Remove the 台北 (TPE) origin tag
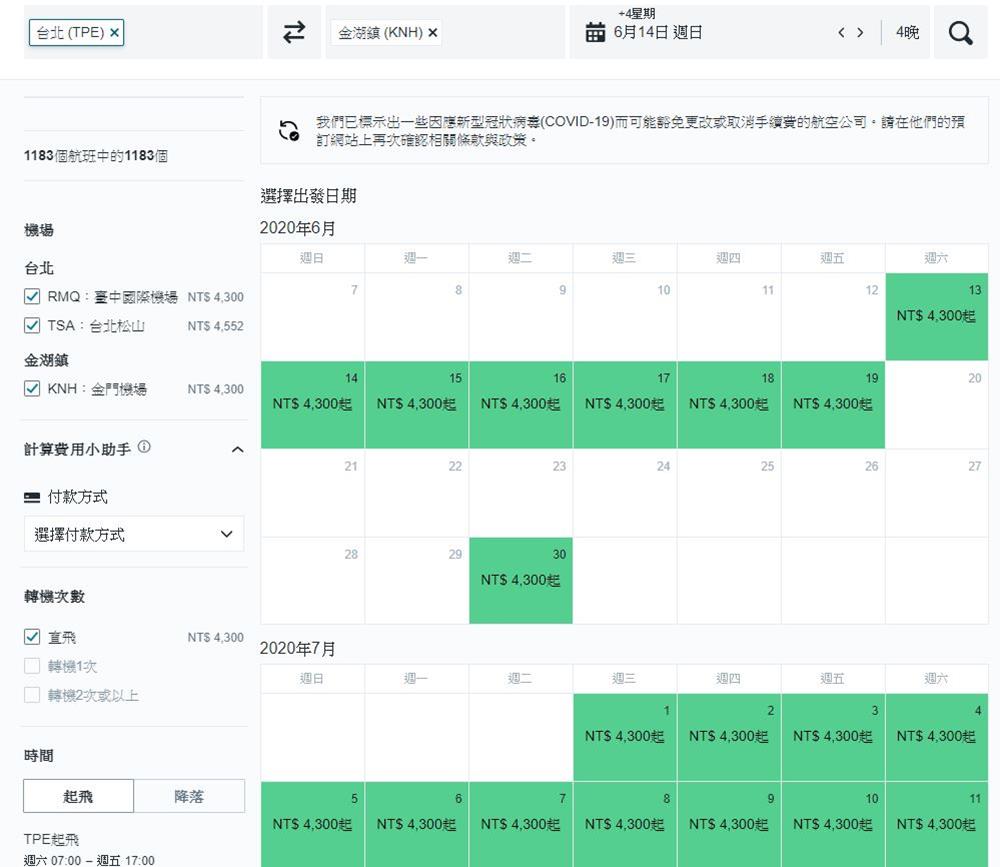This screenshot has height=867, width=1000. tap(114, 33)
